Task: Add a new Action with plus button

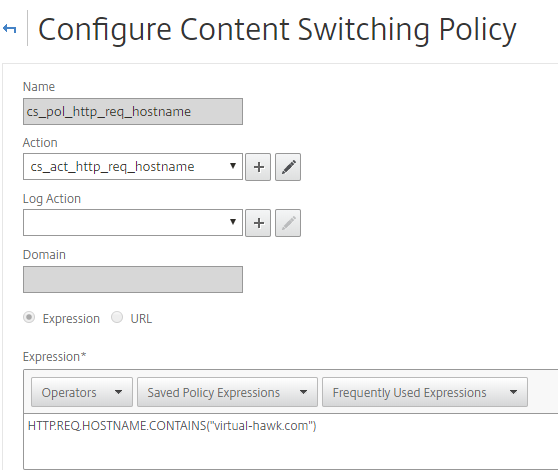Action: pos(258,167)
